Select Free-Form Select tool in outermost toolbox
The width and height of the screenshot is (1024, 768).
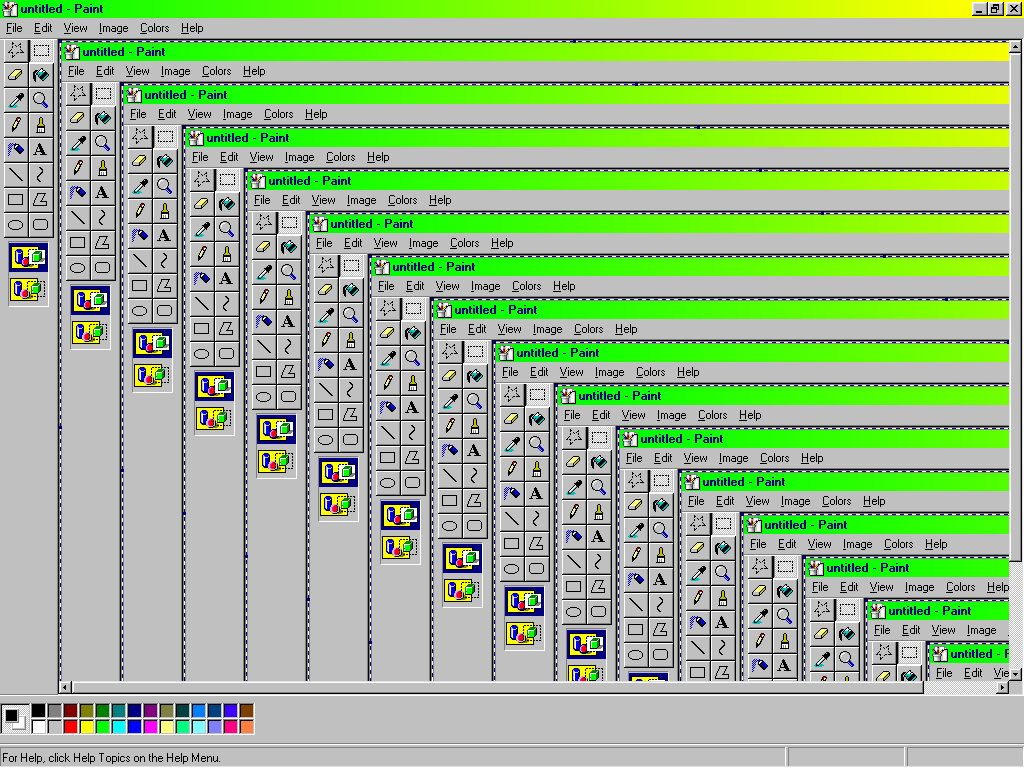tap(16, 50)
